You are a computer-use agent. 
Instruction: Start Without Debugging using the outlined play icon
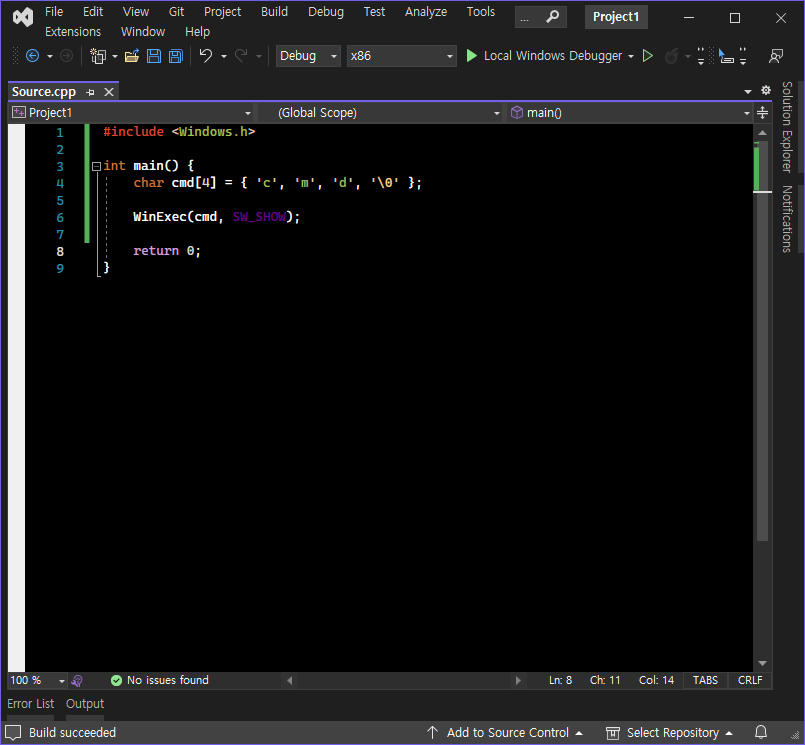(x=648, y=55)
